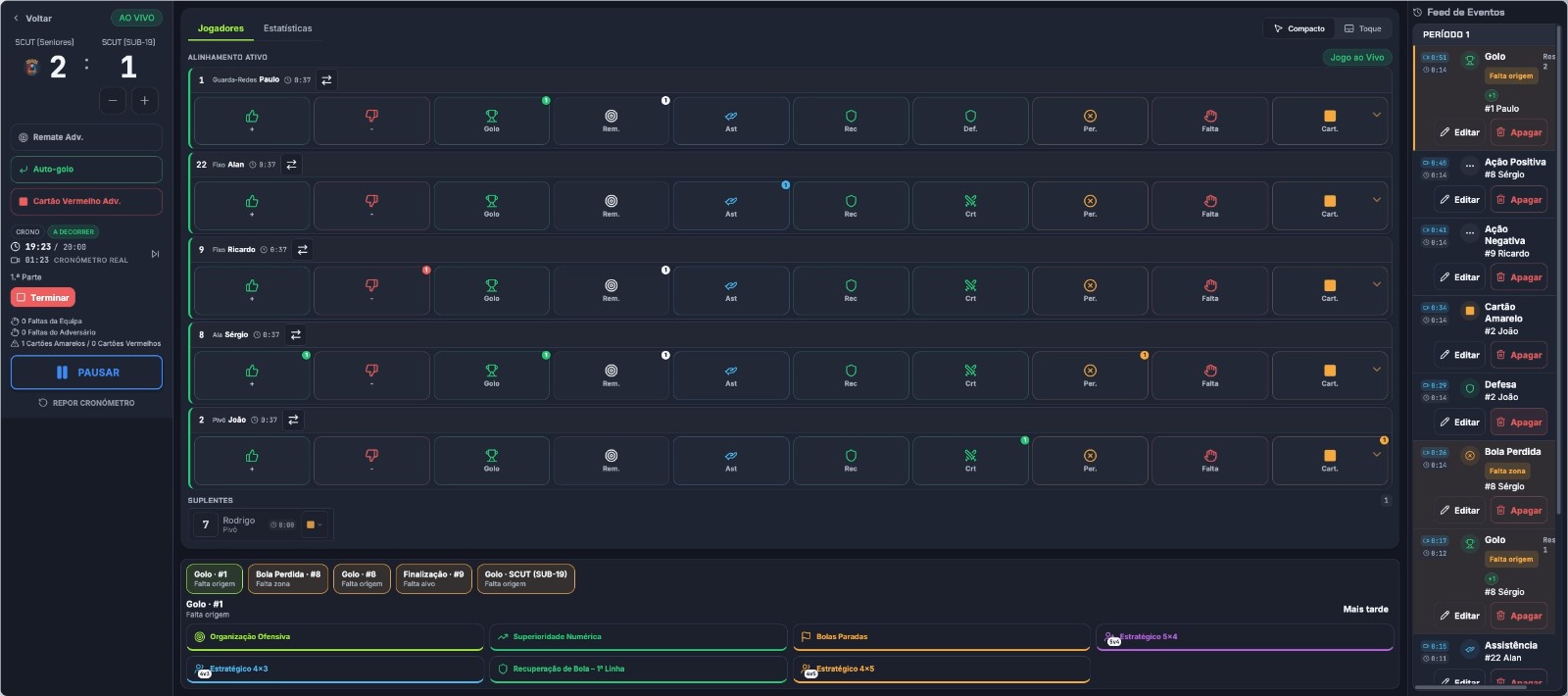Record ball loss (Per.) for Sérgio
Image resolution: width=1568 pixels, height=696 pixels.
click(x=1090, y=375)
